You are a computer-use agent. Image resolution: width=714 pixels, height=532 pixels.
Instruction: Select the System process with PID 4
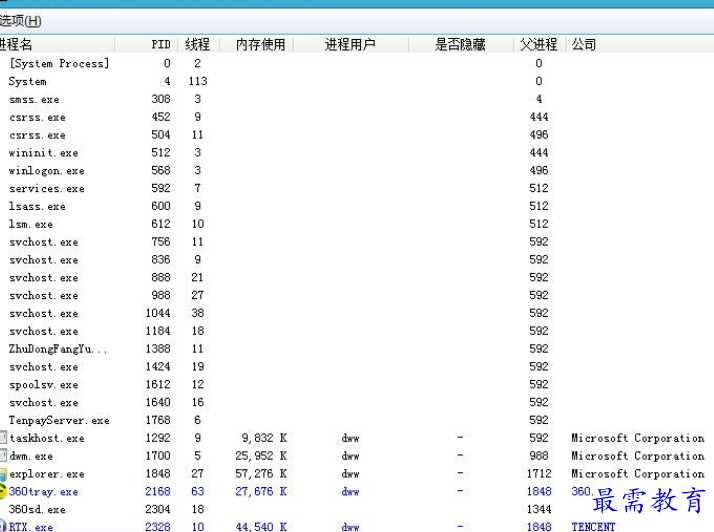point(27,82)
